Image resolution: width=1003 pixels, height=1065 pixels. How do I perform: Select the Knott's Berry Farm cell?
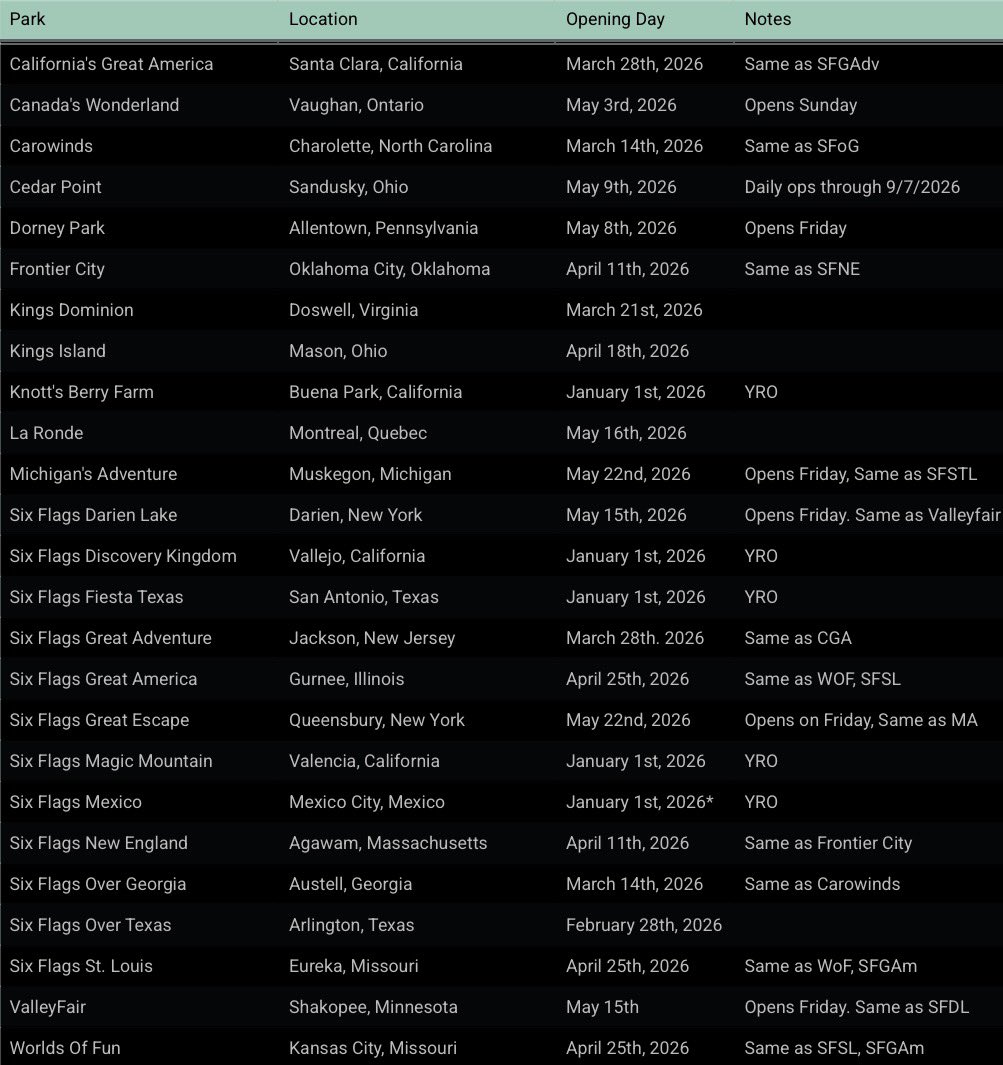tap(81, 392)
